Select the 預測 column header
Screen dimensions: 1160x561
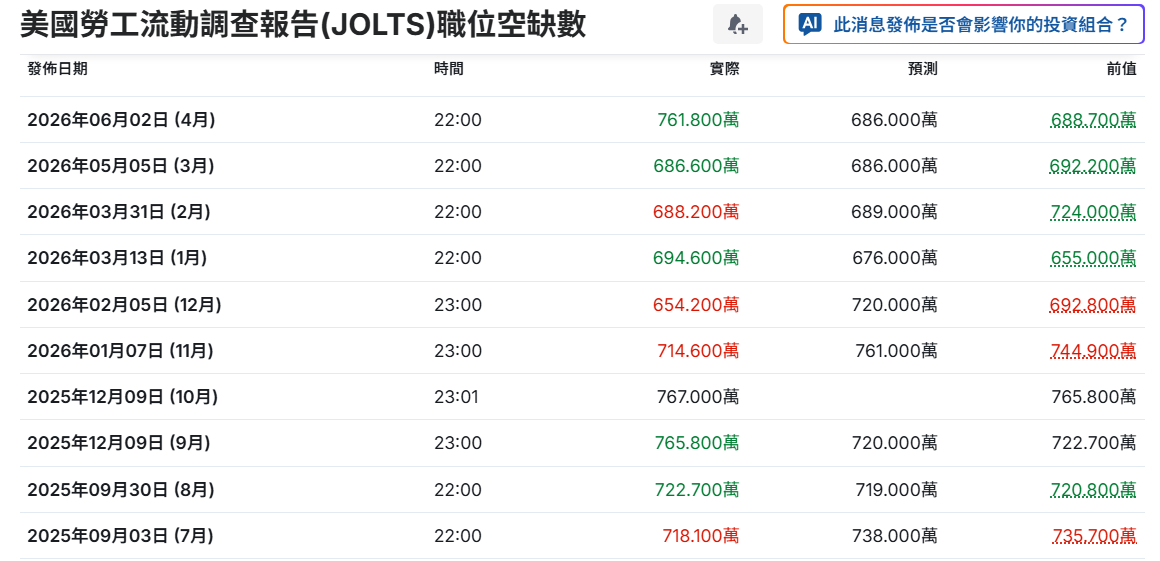[x=923, y=69]
